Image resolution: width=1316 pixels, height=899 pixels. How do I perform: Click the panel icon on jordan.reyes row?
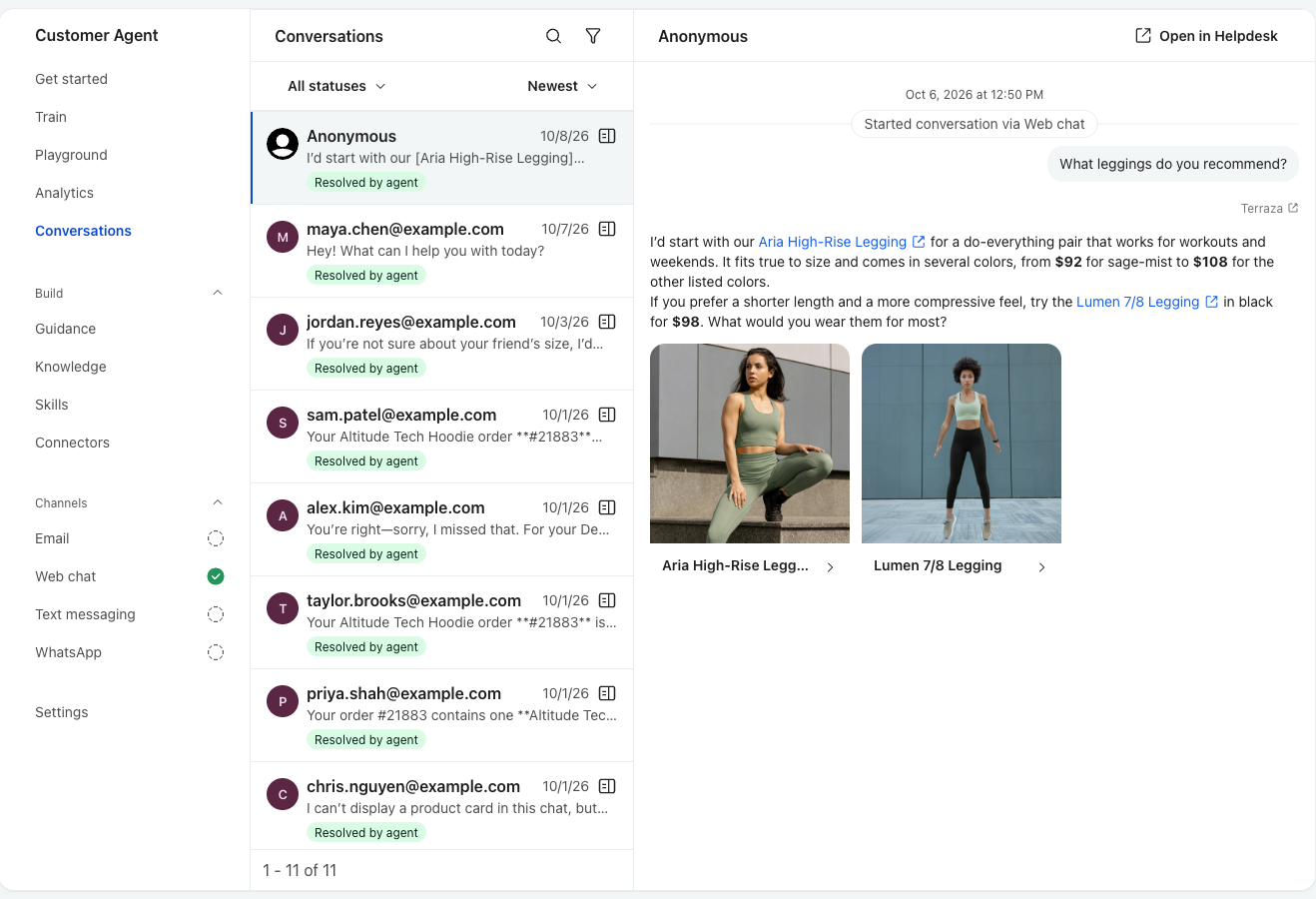[x=607, y=322]
